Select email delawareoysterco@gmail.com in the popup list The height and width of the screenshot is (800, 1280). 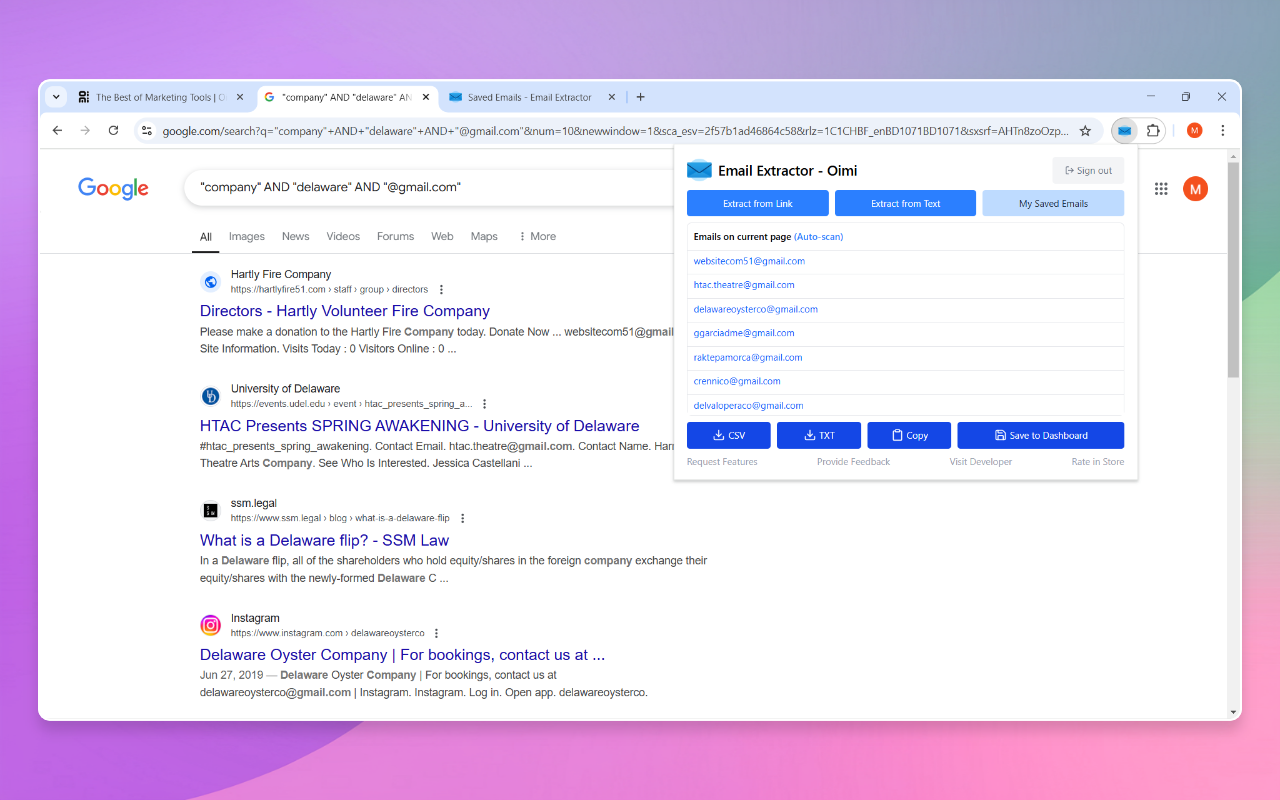756,309
